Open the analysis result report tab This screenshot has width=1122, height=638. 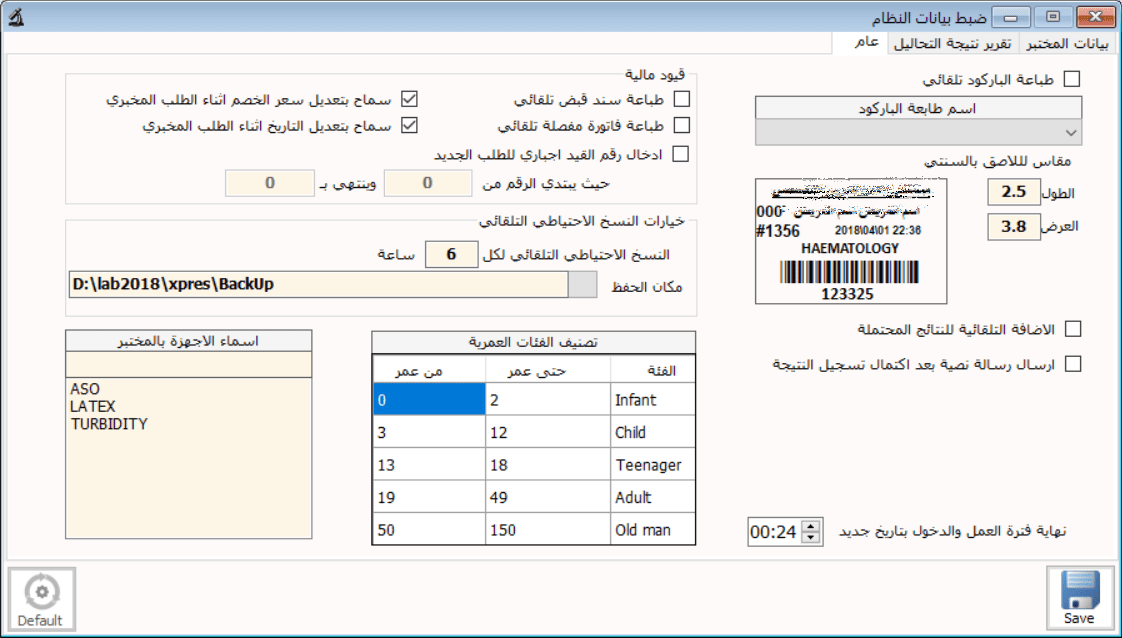click(951, 43)
